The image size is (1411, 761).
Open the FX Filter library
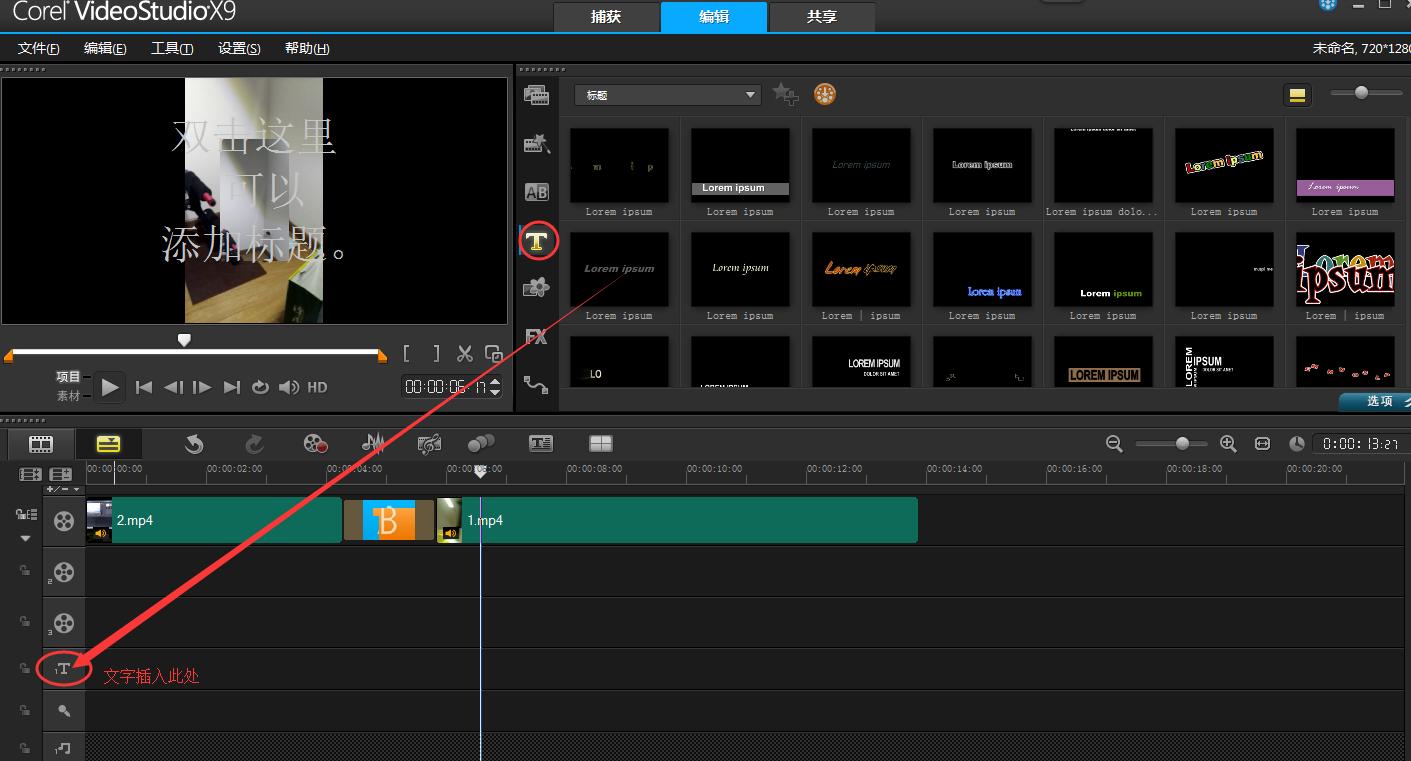(536, 337)
